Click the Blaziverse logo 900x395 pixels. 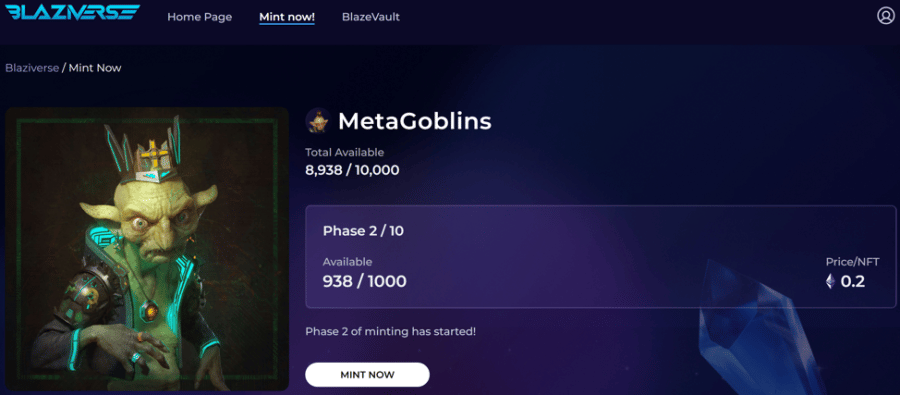(72, 12)
